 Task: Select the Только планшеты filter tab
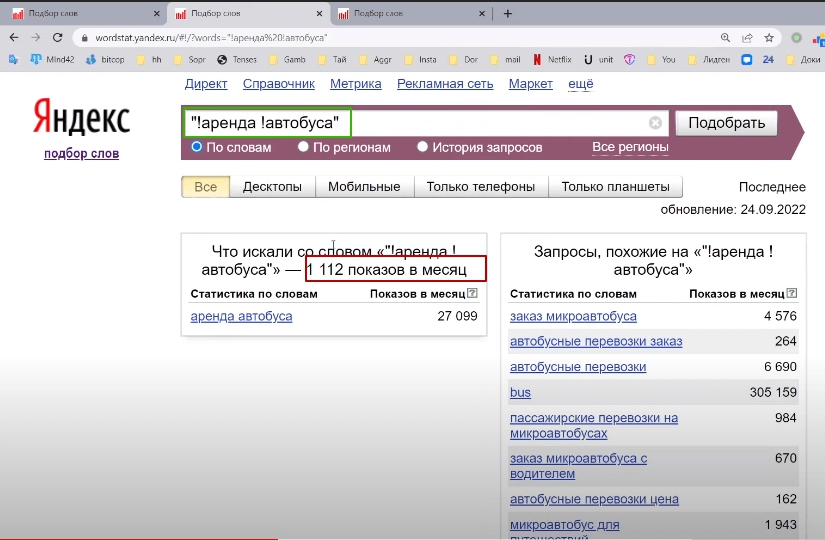point(615,187)
